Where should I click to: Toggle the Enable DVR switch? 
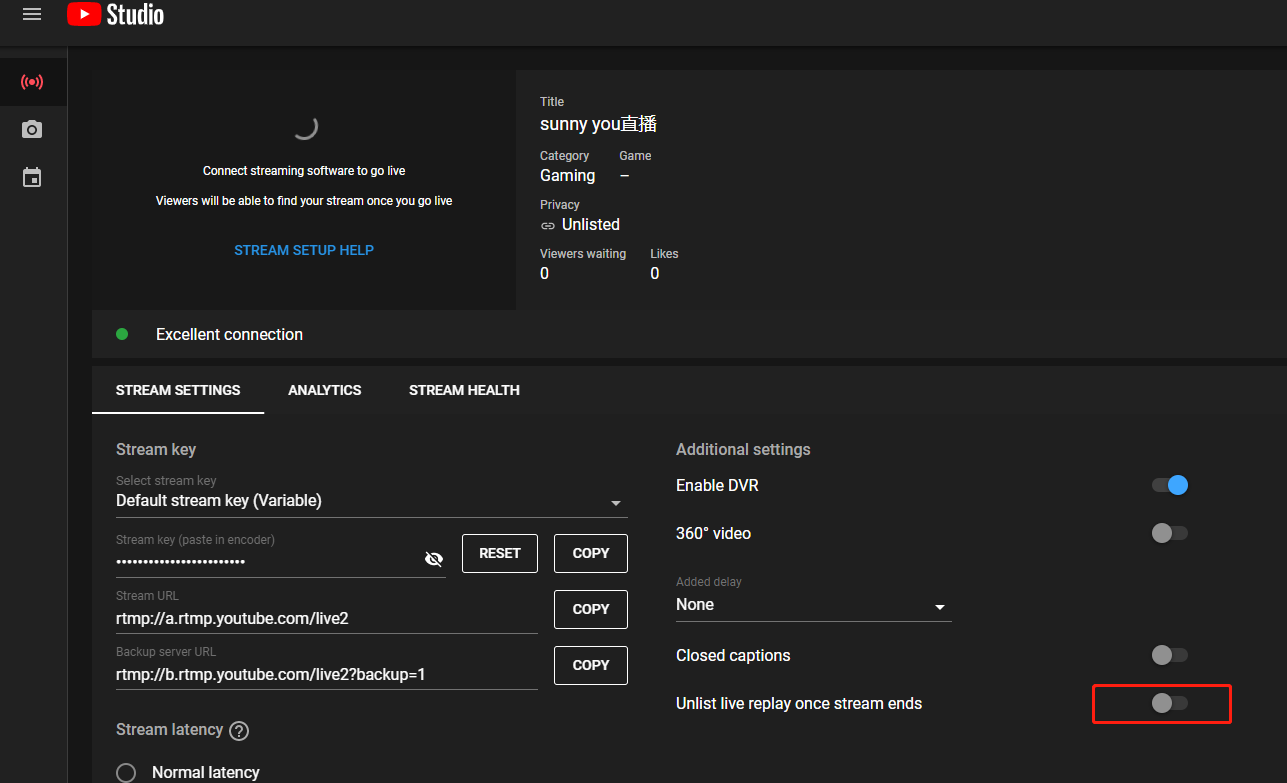pyautogui.click(x=1170, y=485)
